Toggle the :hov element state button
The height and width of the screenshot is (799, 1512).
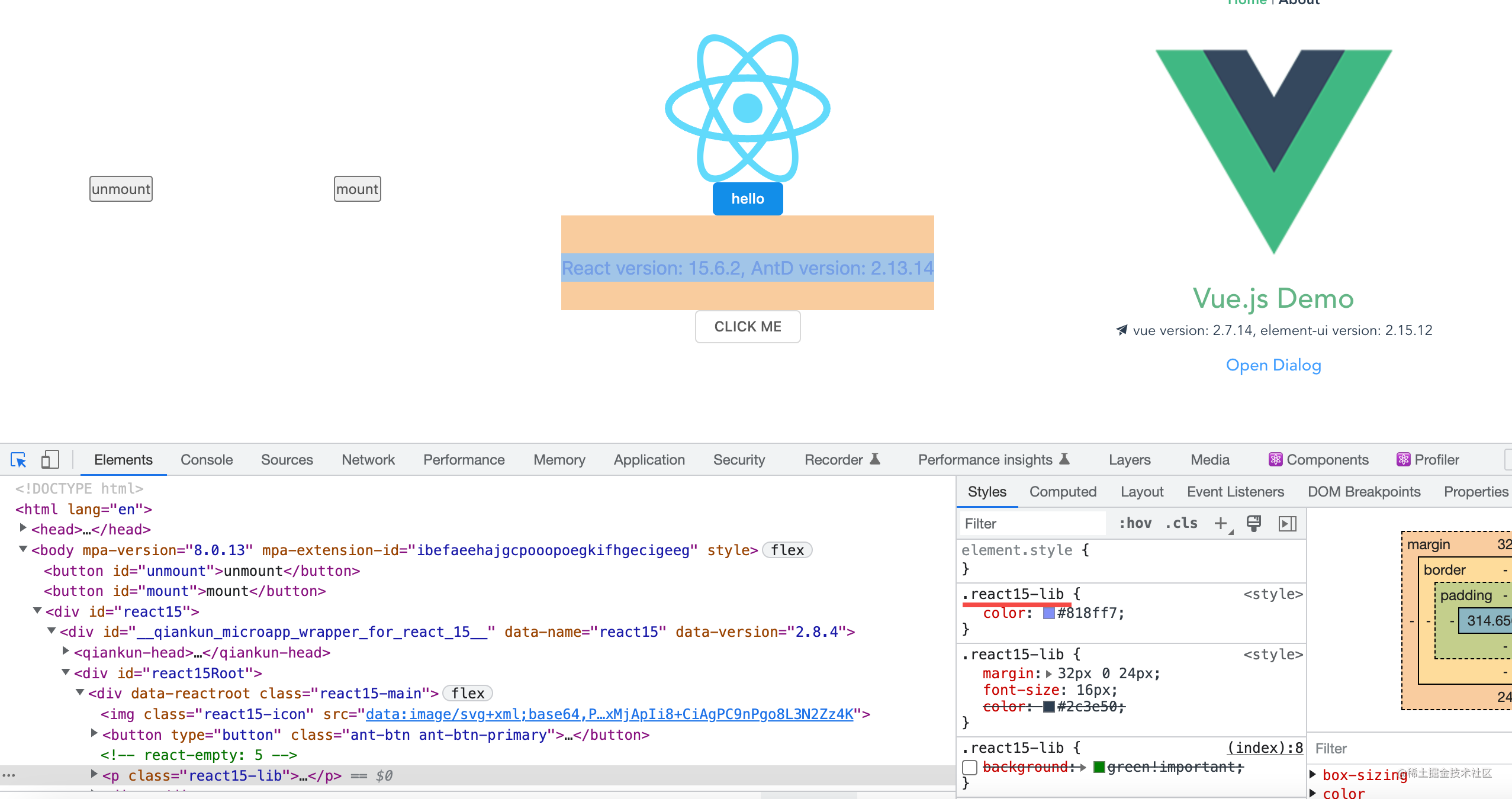click(1135, 523)
